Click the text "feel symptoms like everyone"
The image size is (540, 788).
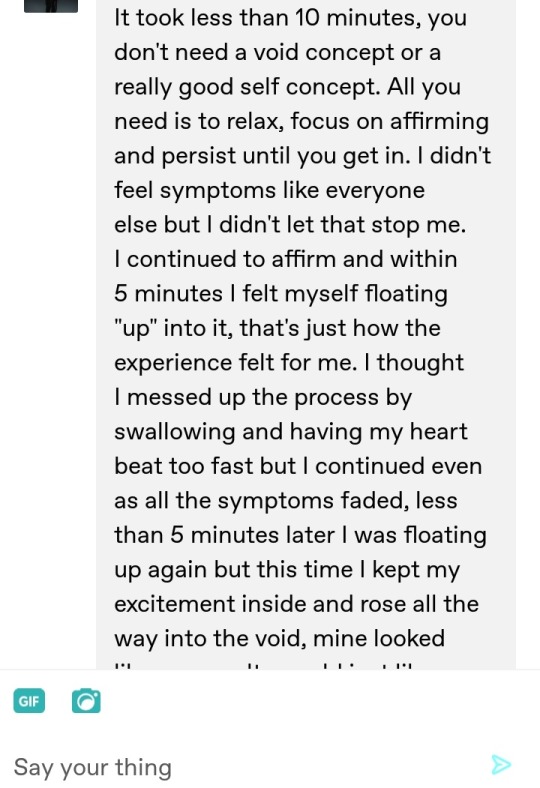click(269, 190)
